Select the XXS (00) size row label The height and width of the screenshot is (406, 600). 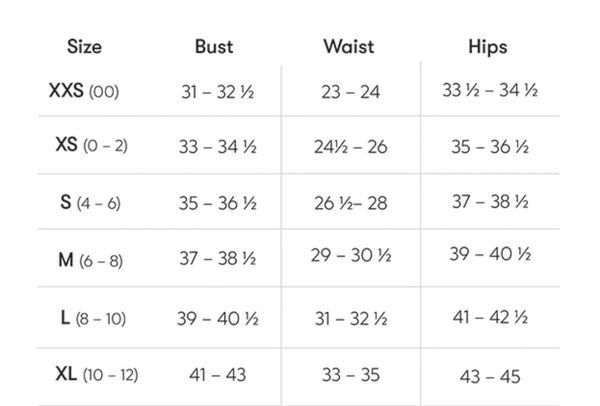pos(84,92)
